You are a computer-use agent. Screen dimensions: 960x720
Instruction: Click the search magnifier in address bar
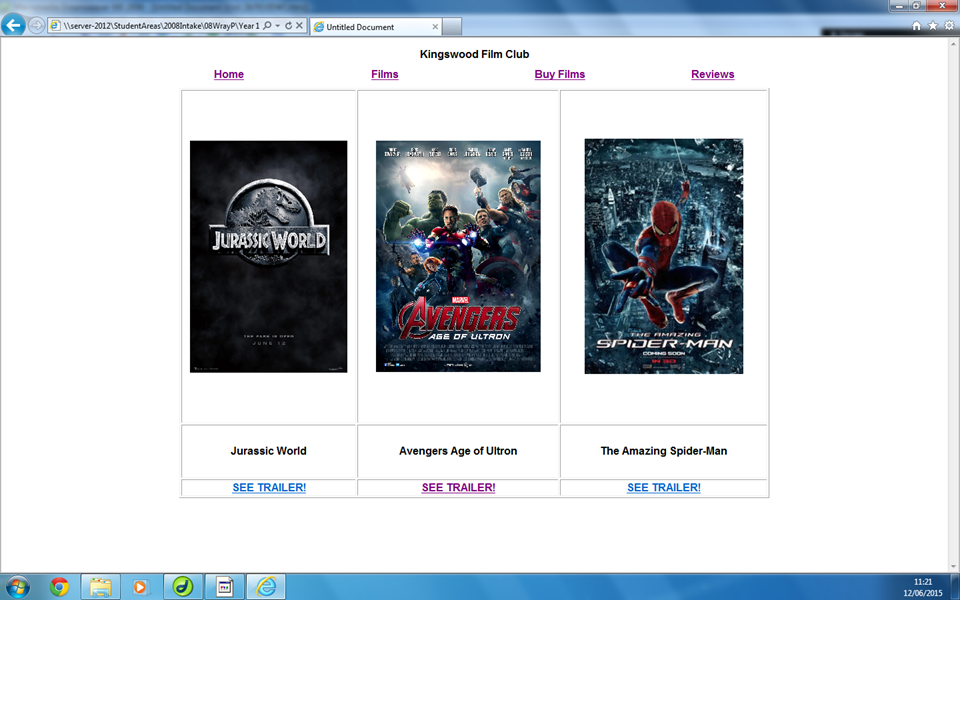pos(267,26)
